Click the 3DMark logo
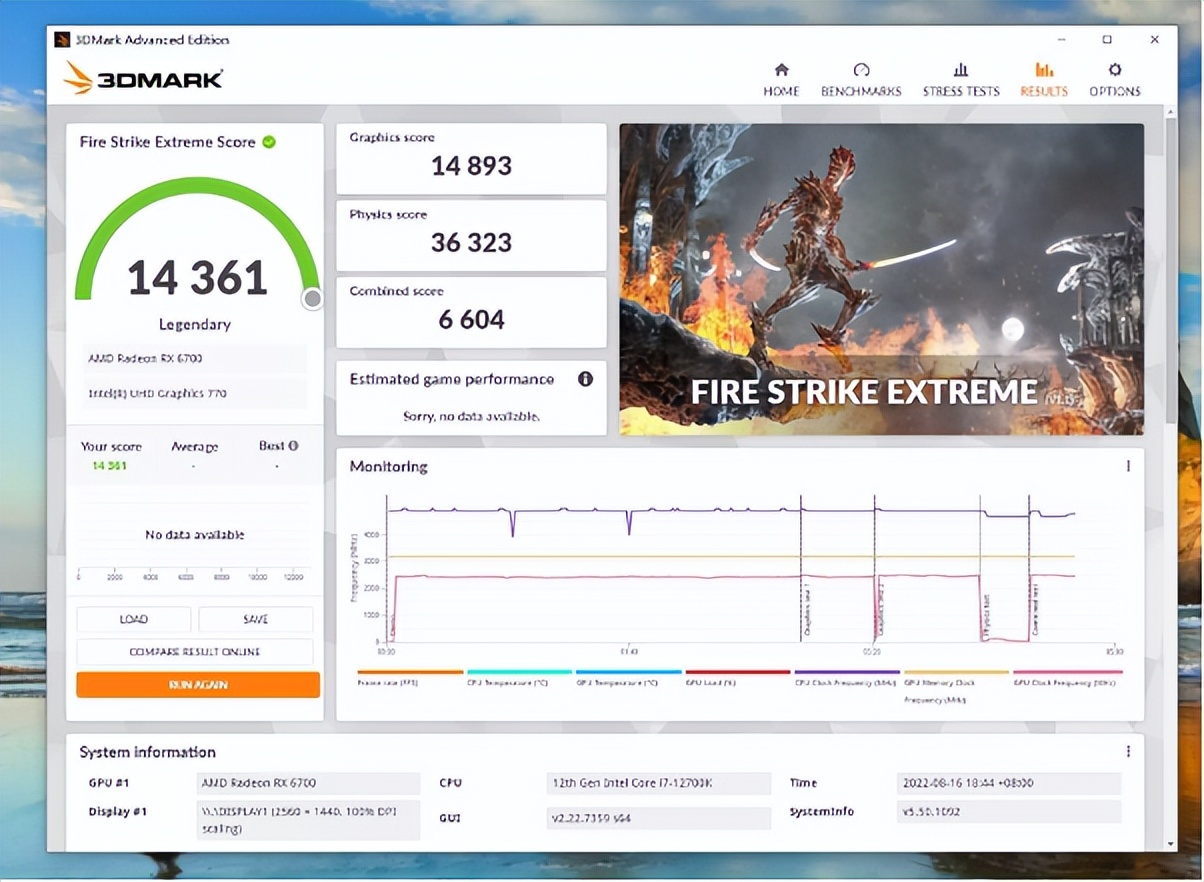 click(144, 78)
